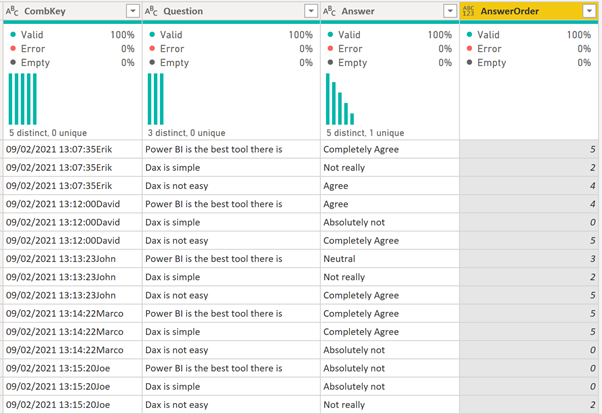The image size is (602, 414).
Task: Select first '09/02/2021 13:13:23John' cell
Action: pos(73,259)
